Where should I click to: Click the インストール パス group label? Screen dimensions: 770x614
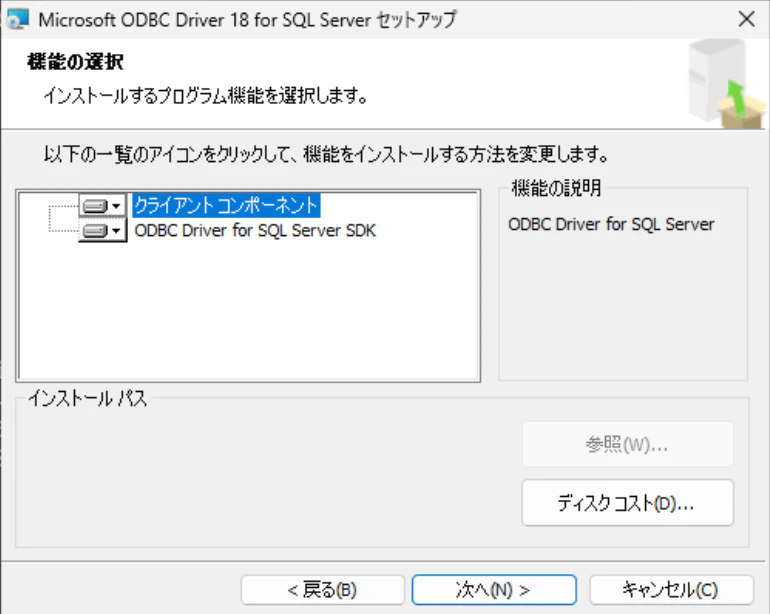pos(87,398)
